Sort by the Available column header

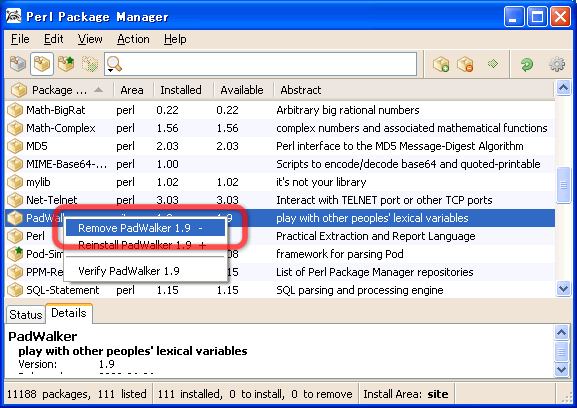[x=242, y=90]
